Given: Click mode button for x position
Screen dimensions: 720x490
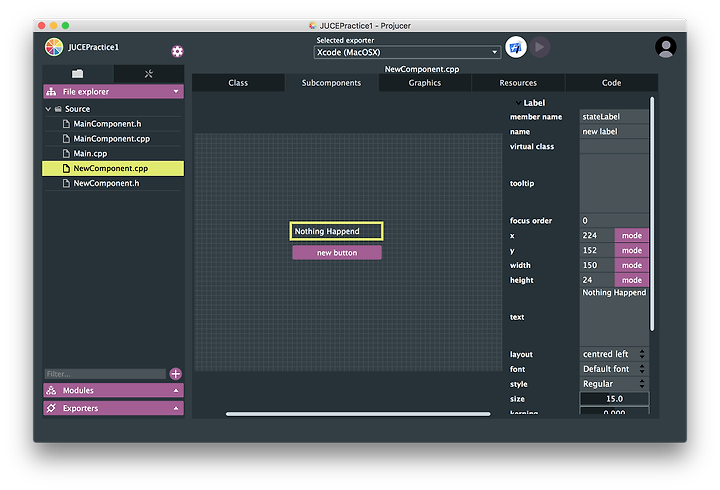Looking at the screenshot, I should pos(632,235).
